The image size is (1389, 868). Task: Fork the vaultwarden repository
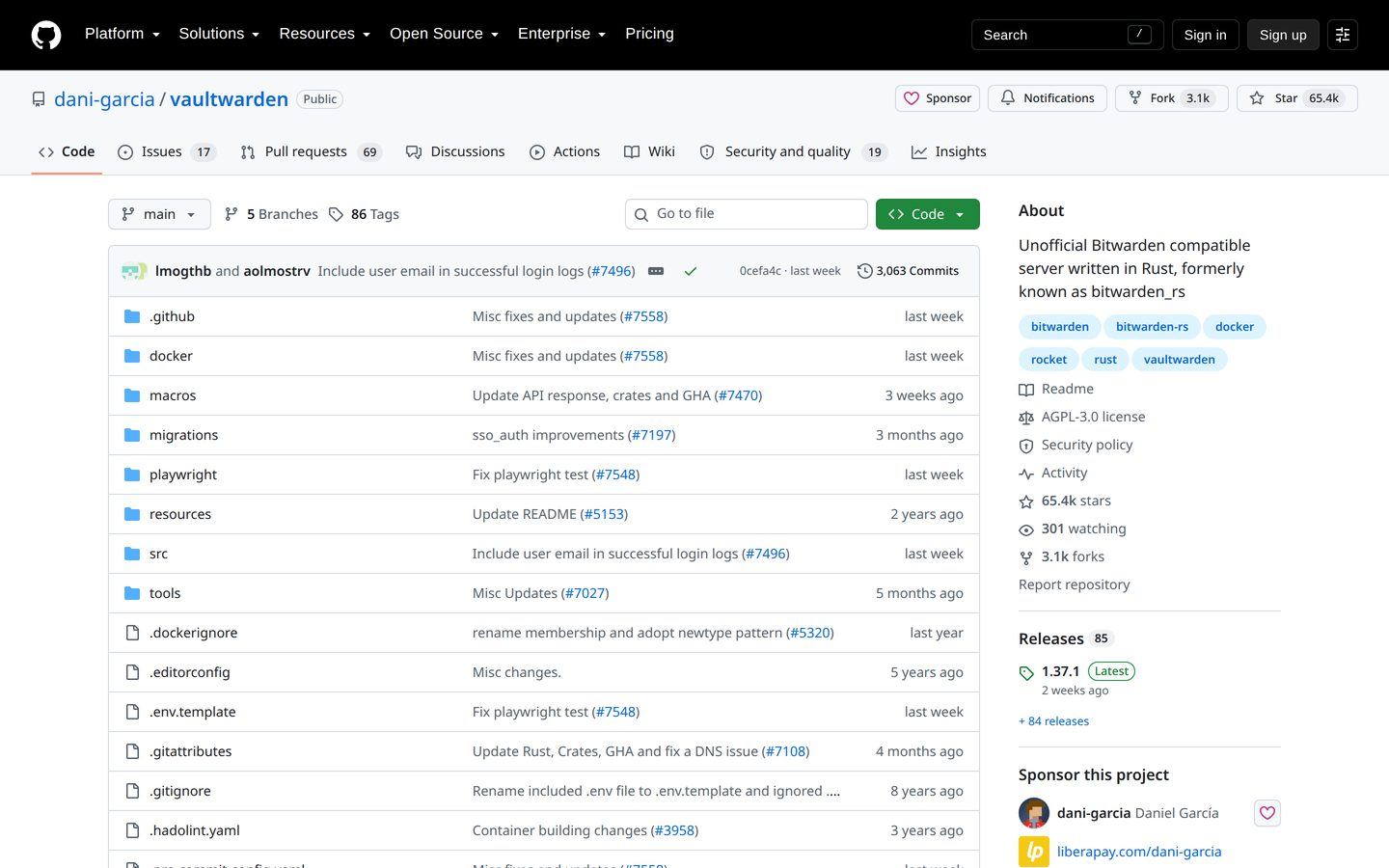[x=1172, y=98]
